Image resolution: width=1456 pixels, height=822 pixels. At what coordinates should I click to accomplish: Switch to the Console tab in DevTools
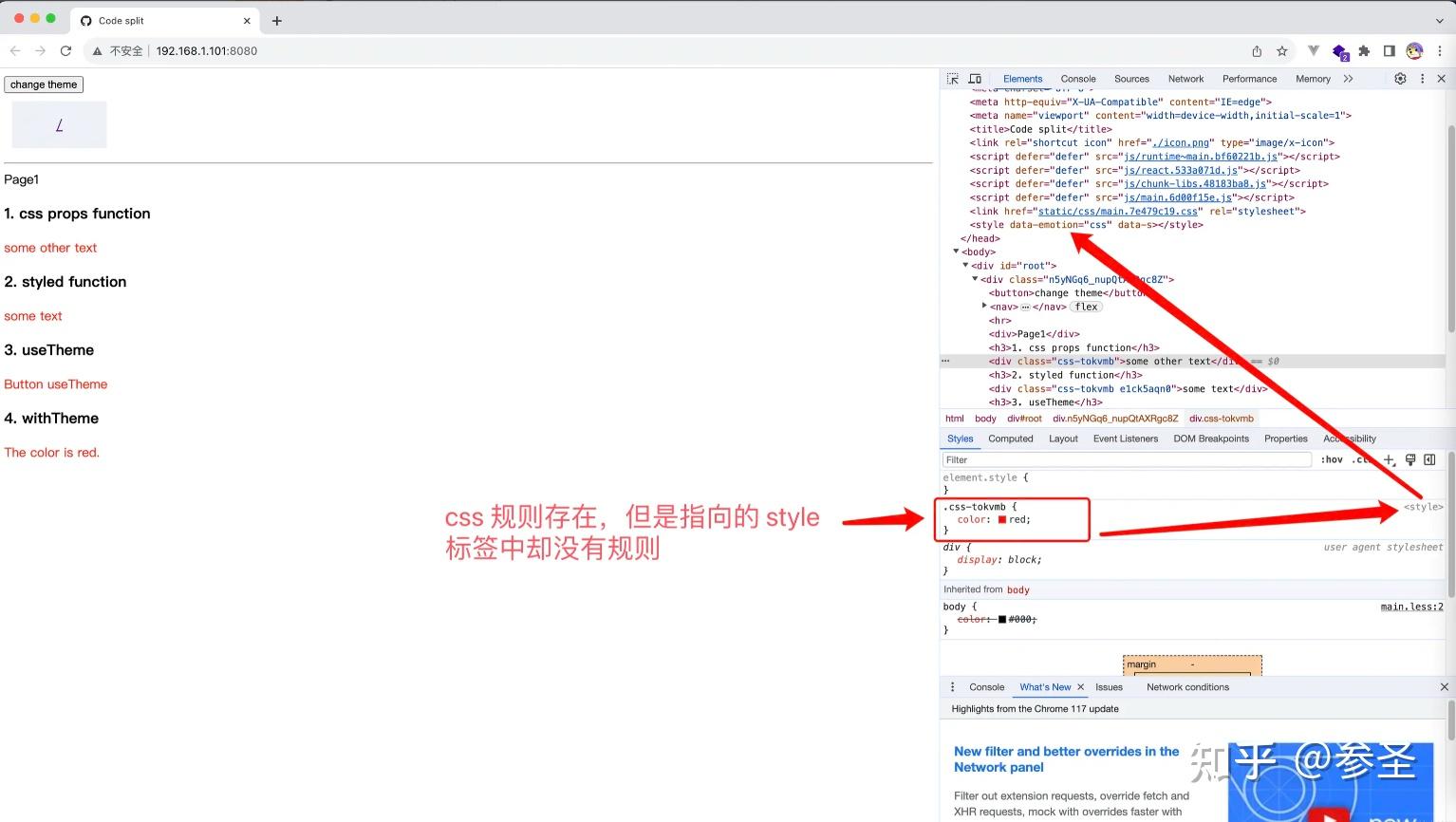point(1078,79)
